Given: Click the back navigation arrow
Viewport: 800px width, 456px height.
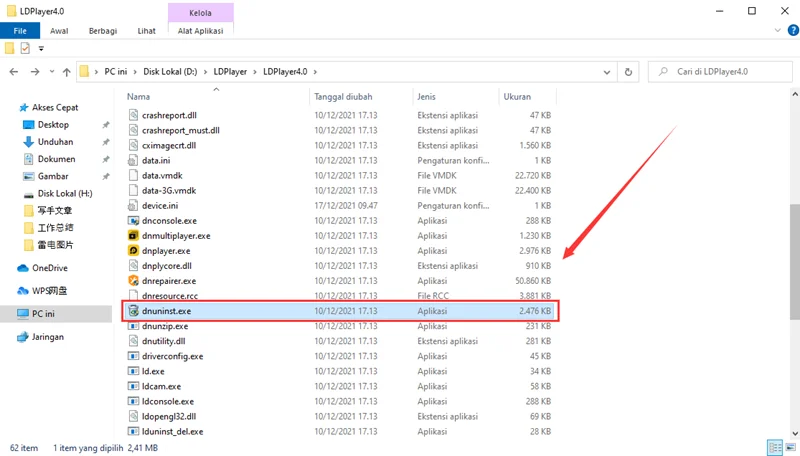Looking at the screenshot, I should click(x=14, y=72).
